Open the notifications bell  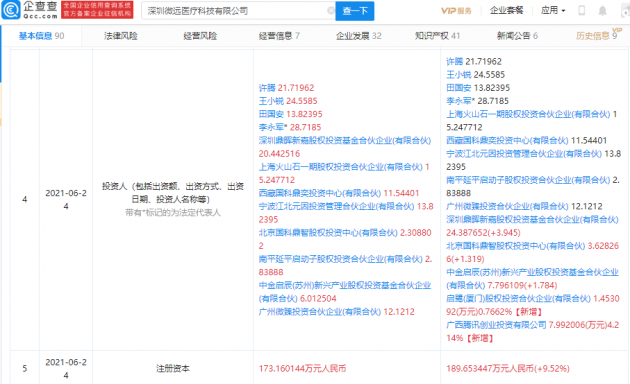point(602,11)
